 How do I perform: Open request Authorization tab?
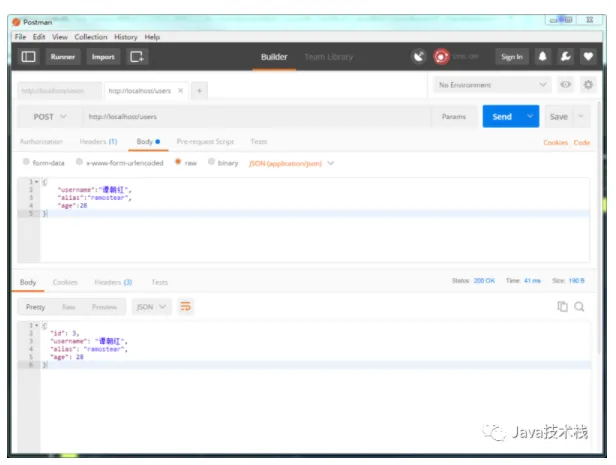tap(41, 141)
